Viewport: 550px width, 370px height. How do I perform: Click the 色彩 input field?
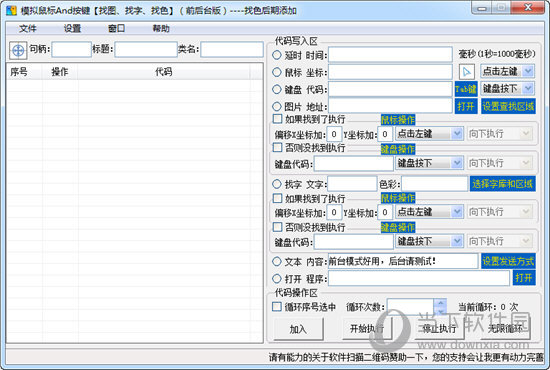pyautogui.click(x=435, y=184)
